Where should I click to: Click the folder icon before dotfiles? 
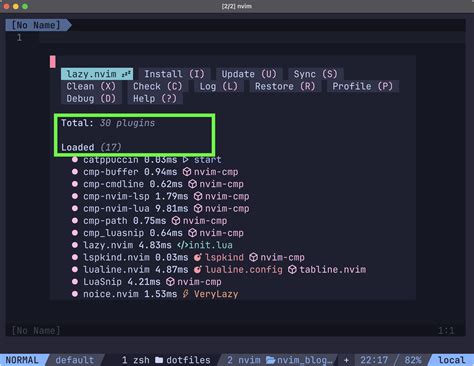[159, 360]
